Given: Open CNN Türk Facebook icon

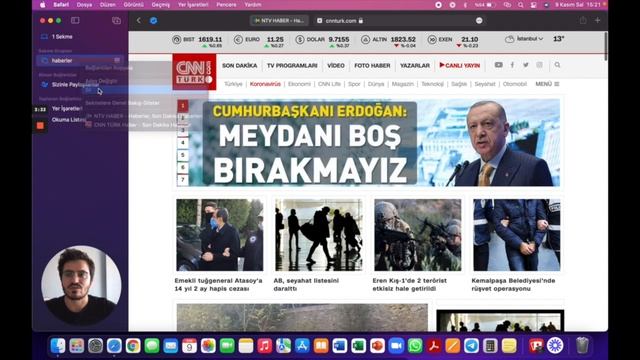Looking at the screenshot, I should click(x=512, y=65).
